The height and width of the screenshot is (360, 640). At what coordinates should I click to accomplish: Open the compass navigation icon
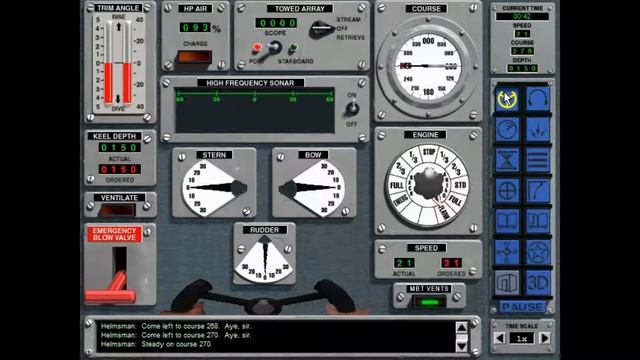click(507, 252)
